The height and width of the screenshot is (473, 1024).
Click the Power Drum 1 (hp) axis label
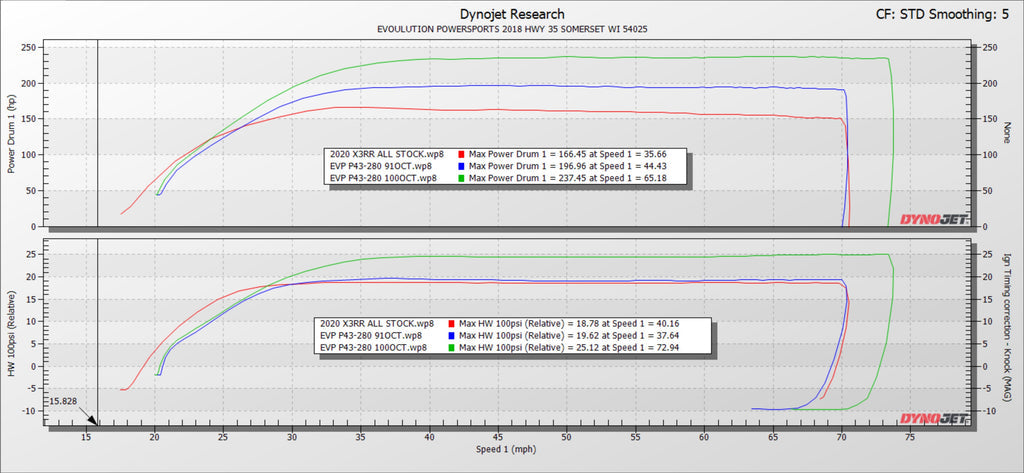coord(13,134)
